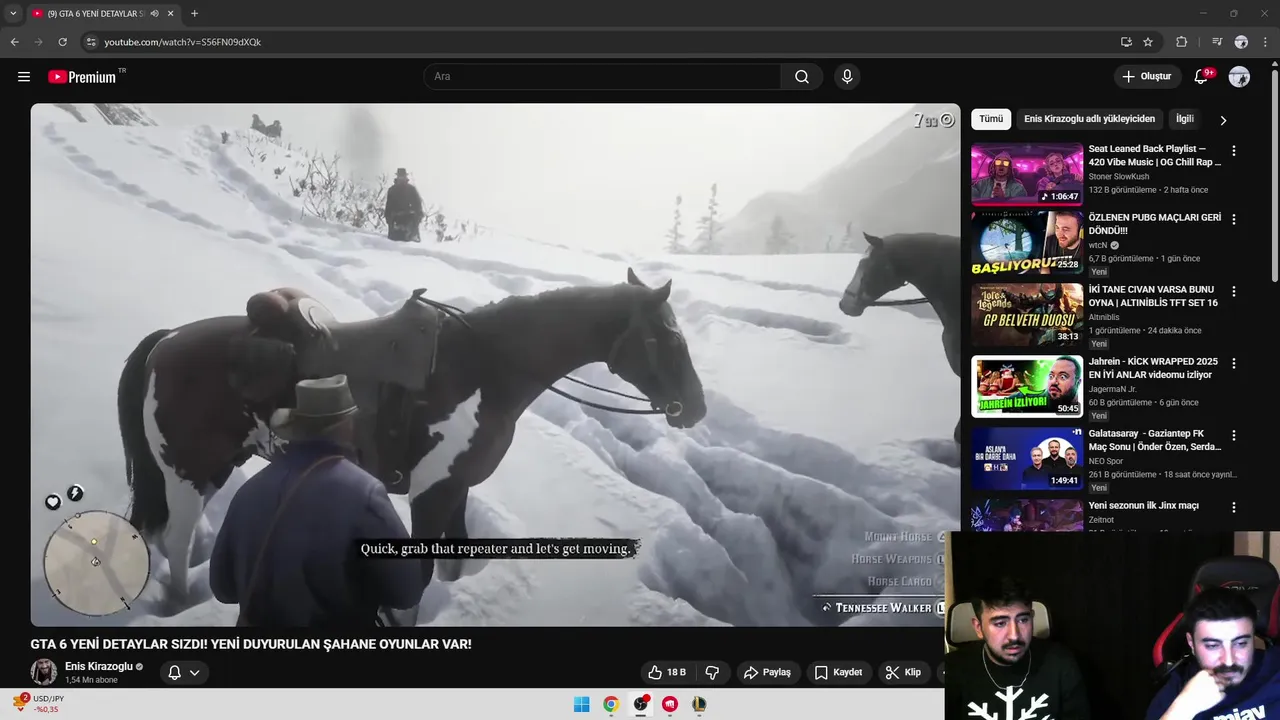Screen dimensions: 1280x720
Task: Open Galatasaray Gaziantep FK video title
Action: pyautogui.click(x=1155, y=440)
